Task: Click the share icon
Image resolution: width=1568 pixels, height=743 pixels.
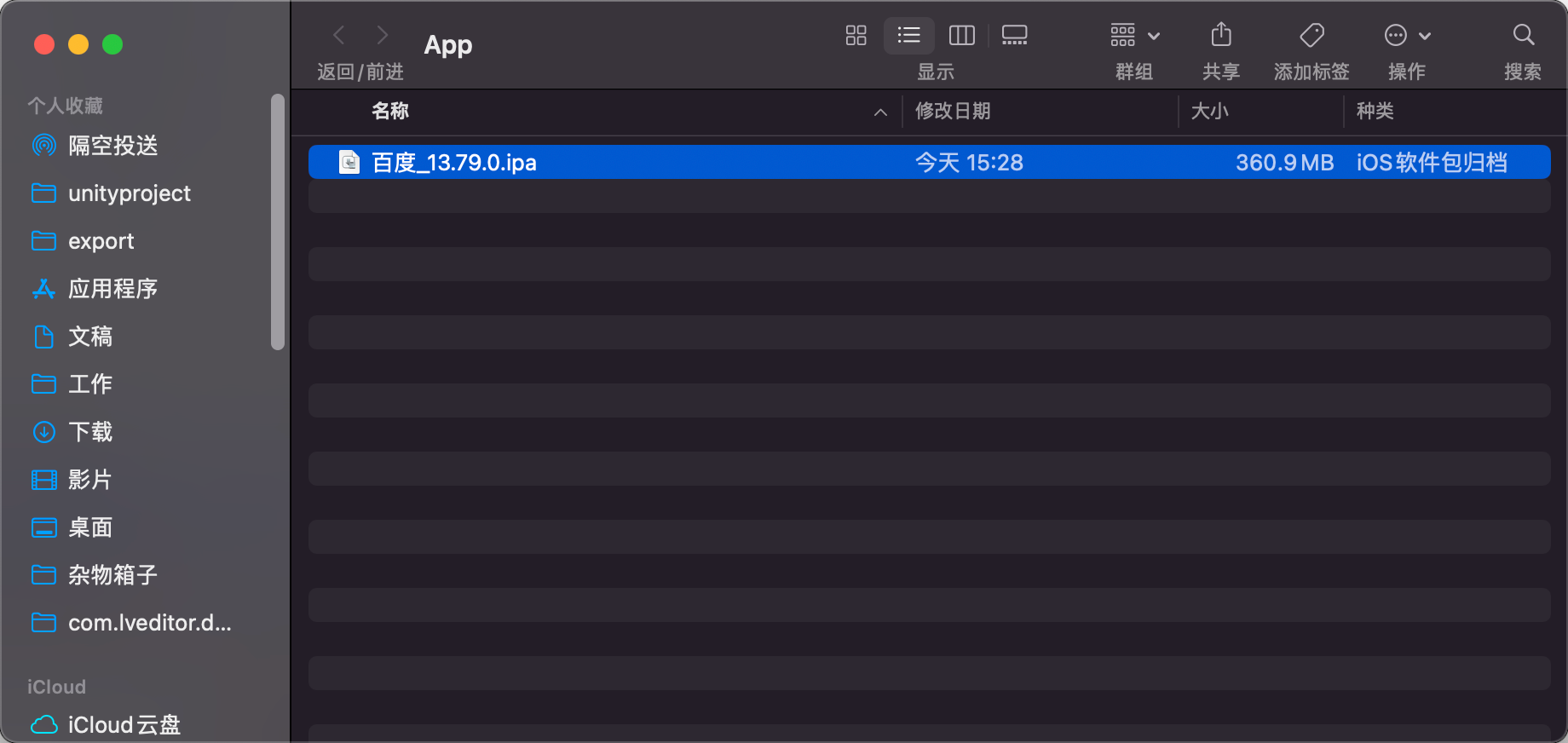Action: (1221, 35)
